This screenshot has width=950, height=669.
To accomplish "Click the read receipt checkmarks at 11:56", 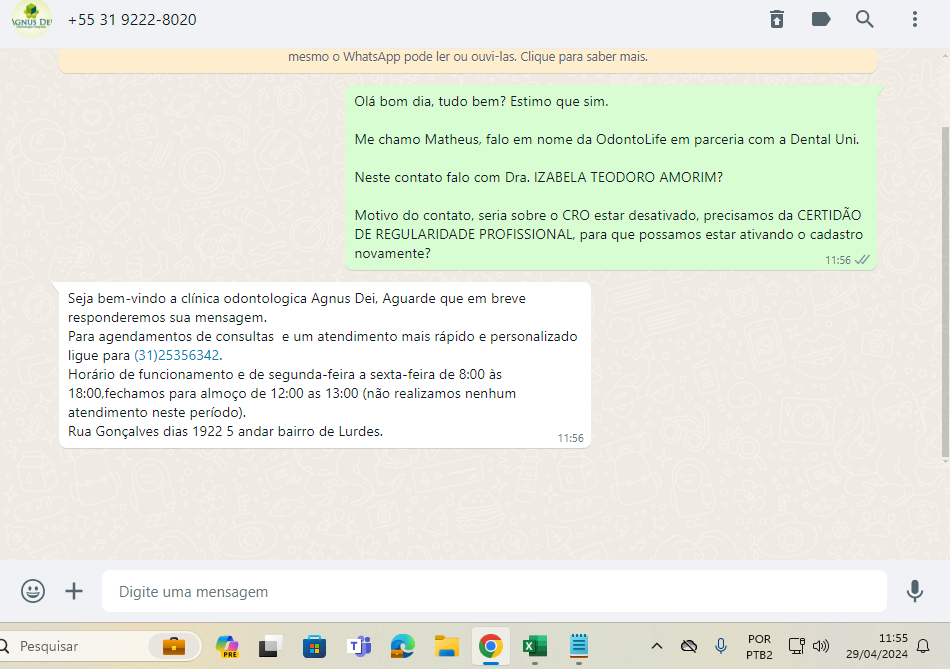I will pyautogui.click(x=862, y=260).
